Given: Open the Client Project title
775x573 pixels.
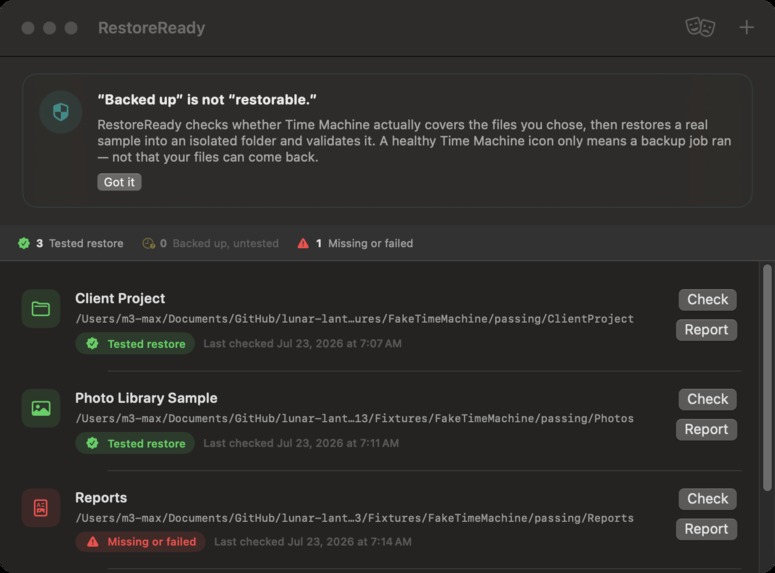Looking at the screenshot, I should point(120,298).
